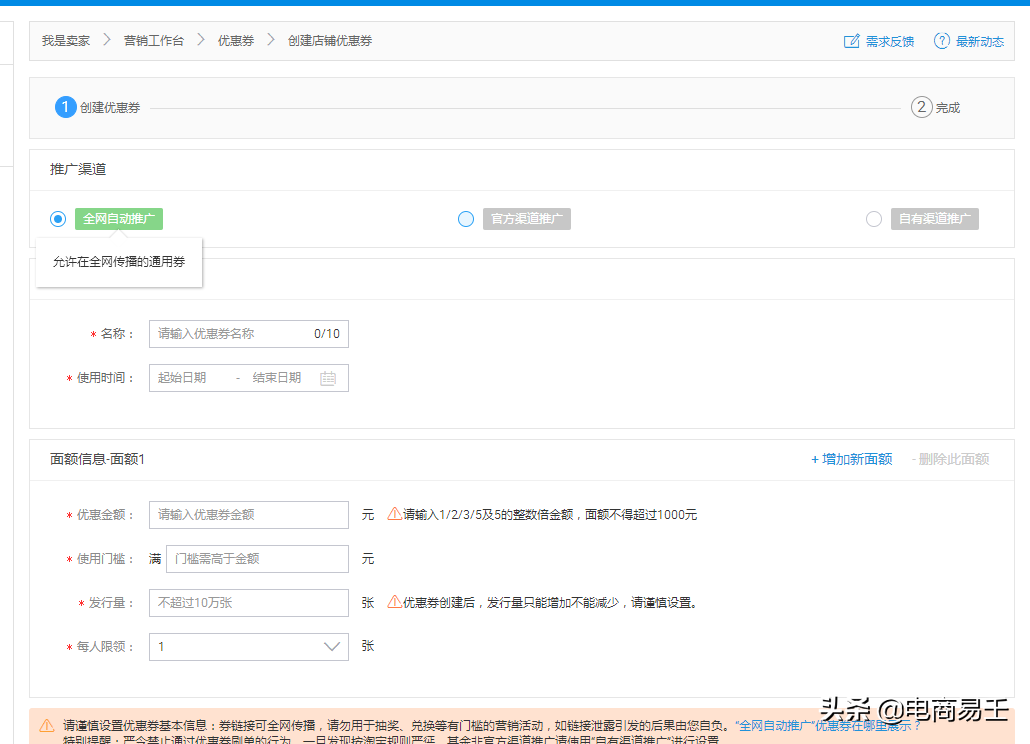
Task: Click the 删除此面额 link
Action: (x=951, y=459)
